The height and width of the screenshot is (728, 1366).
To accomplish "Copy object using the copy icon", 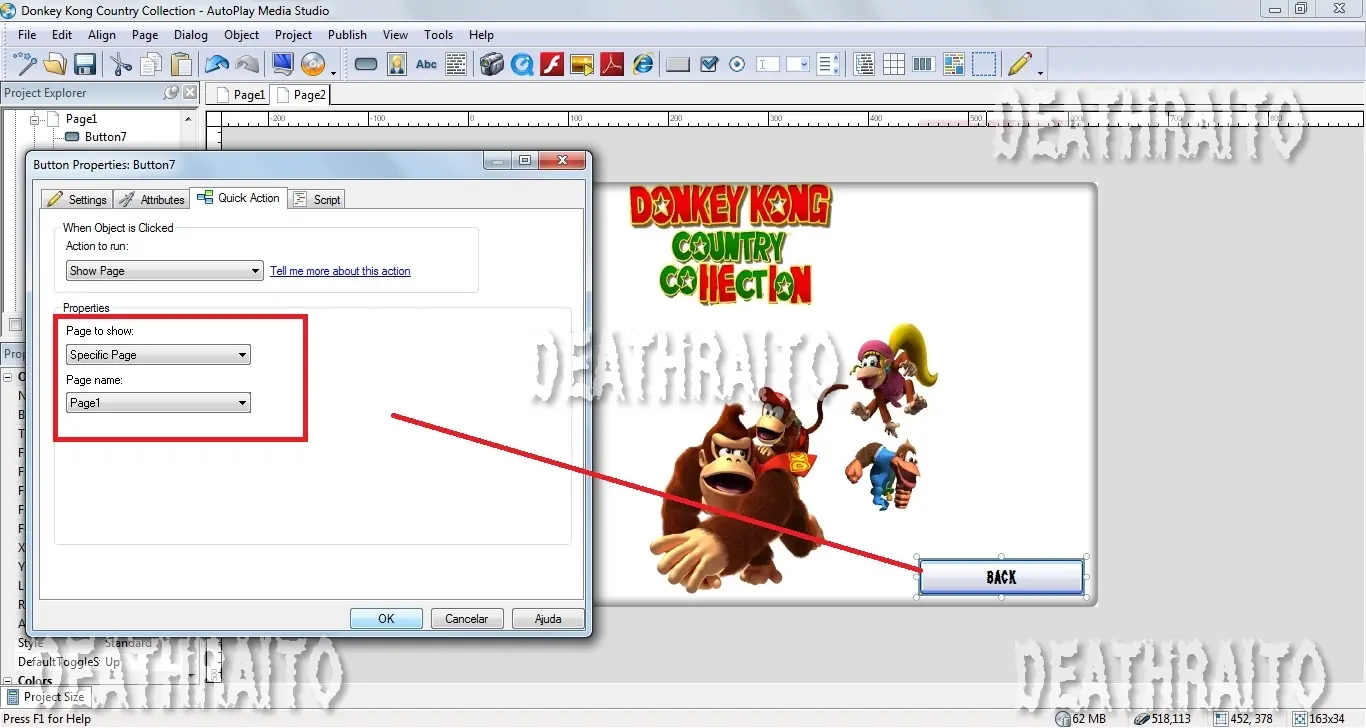I will 151,64.
